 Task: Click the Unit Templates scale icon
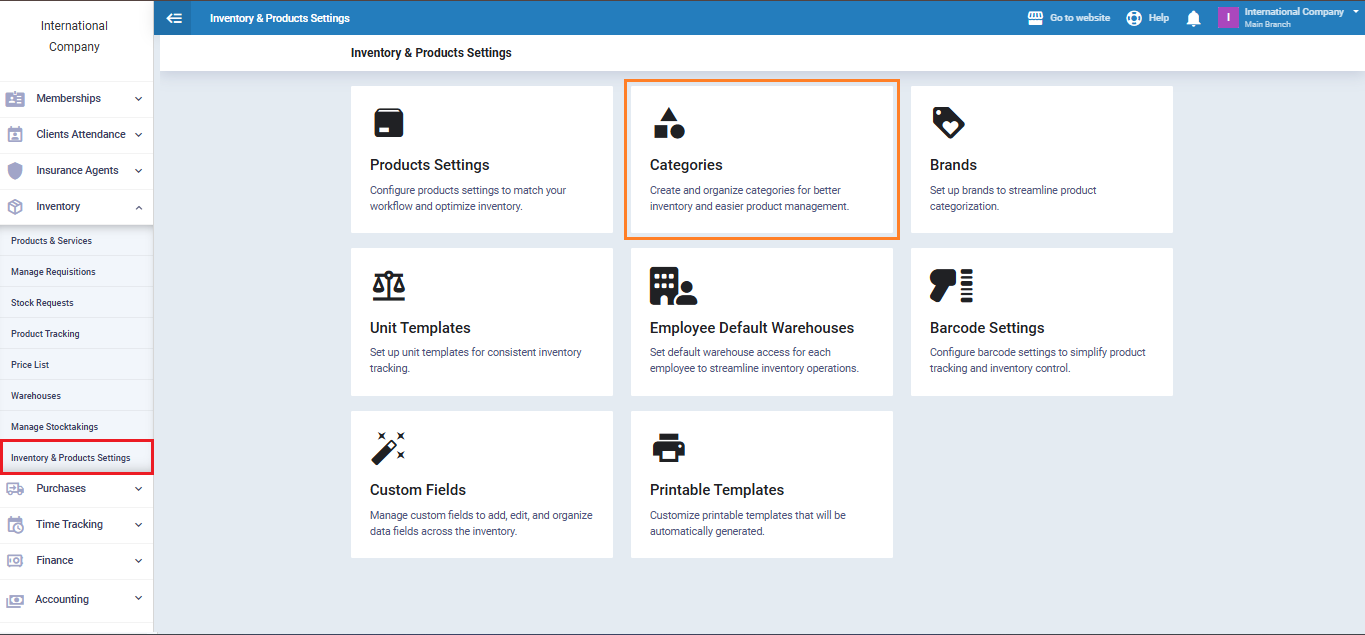(388, 286)
